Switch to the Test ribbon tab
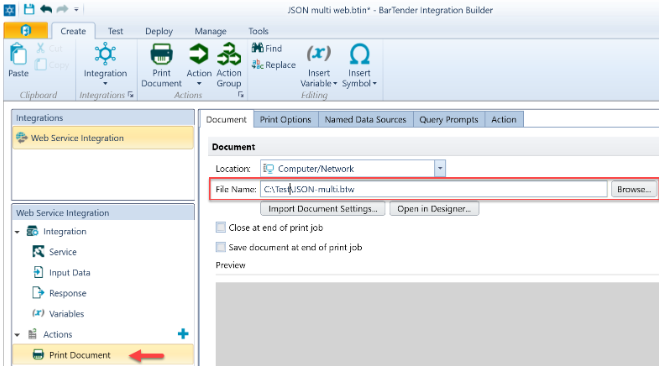The image size is (659, 366). [x=115, y=31]
